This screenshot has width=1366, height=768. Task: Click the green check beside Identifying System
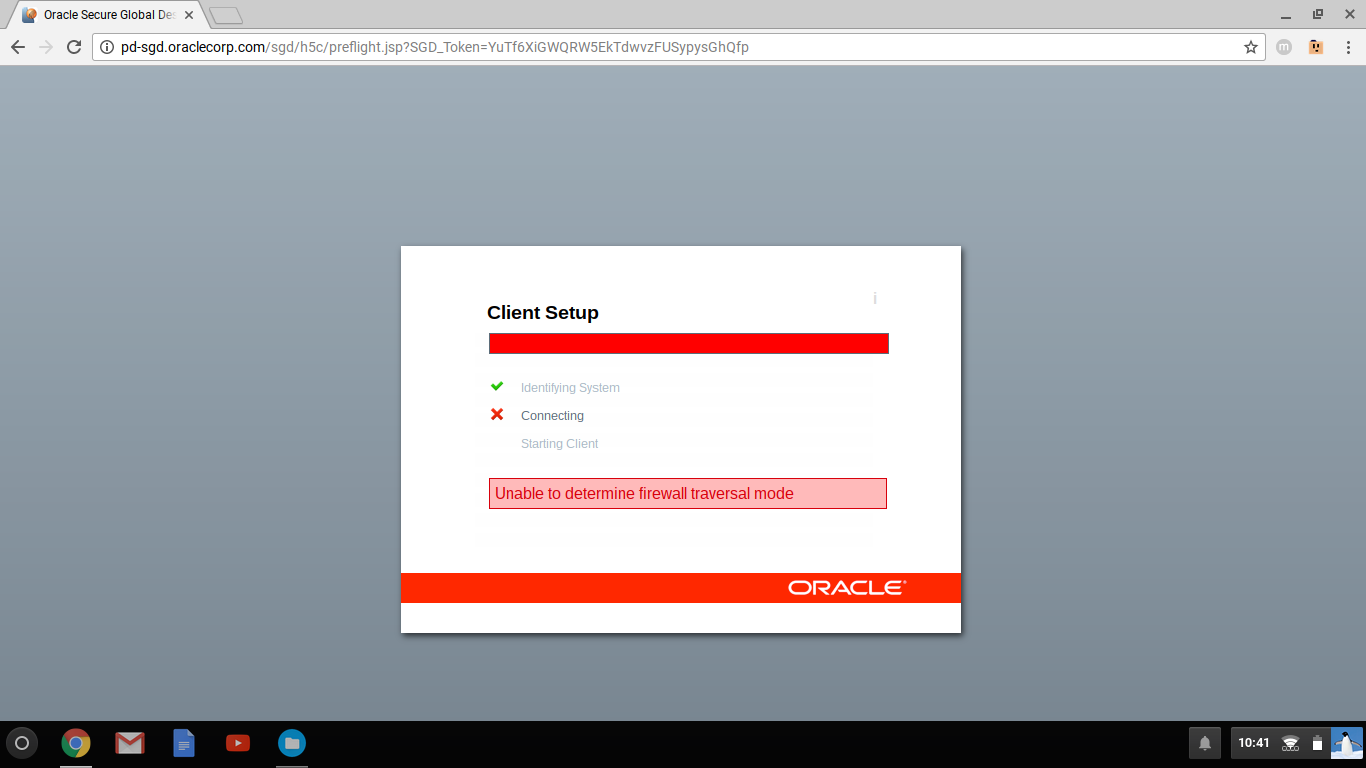click(497, 386)
